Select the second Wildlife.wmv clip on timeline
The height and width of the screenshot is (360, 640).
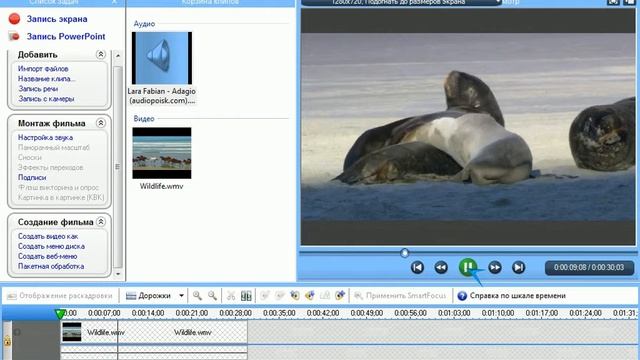coord(182,332)
